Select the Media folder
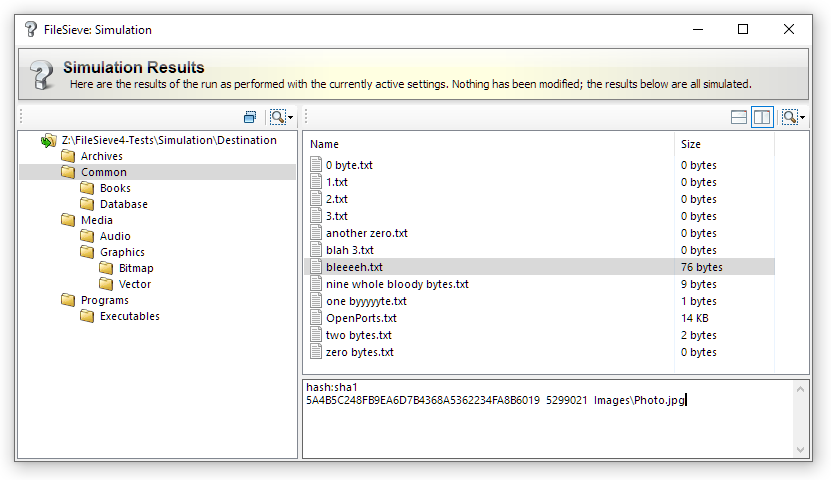 tap(96, 220)
